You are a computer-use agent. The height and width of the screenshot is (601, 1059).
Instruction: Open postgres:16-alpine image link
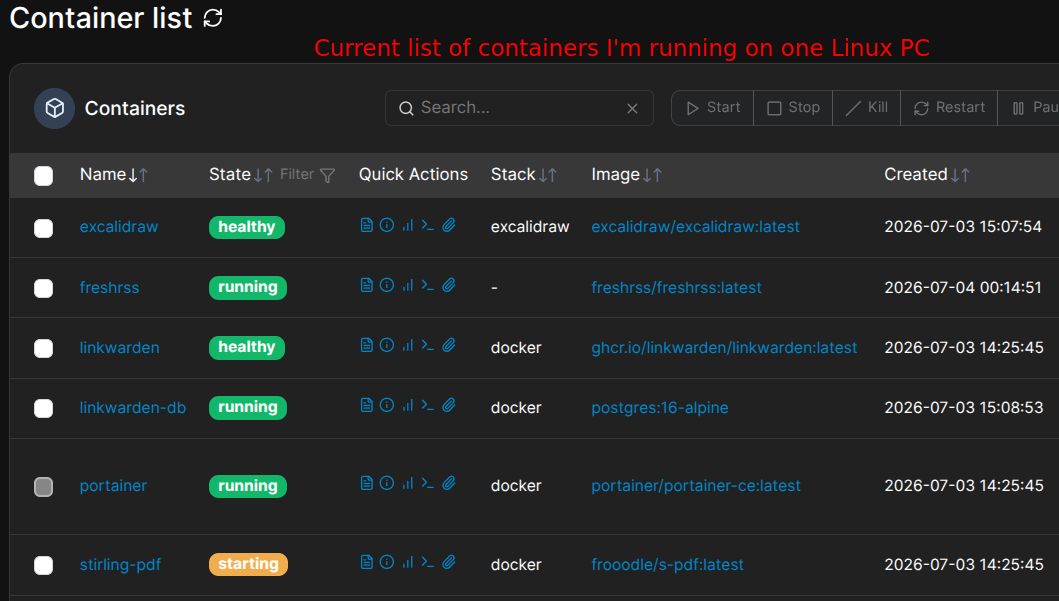click(x=660, y=408)
